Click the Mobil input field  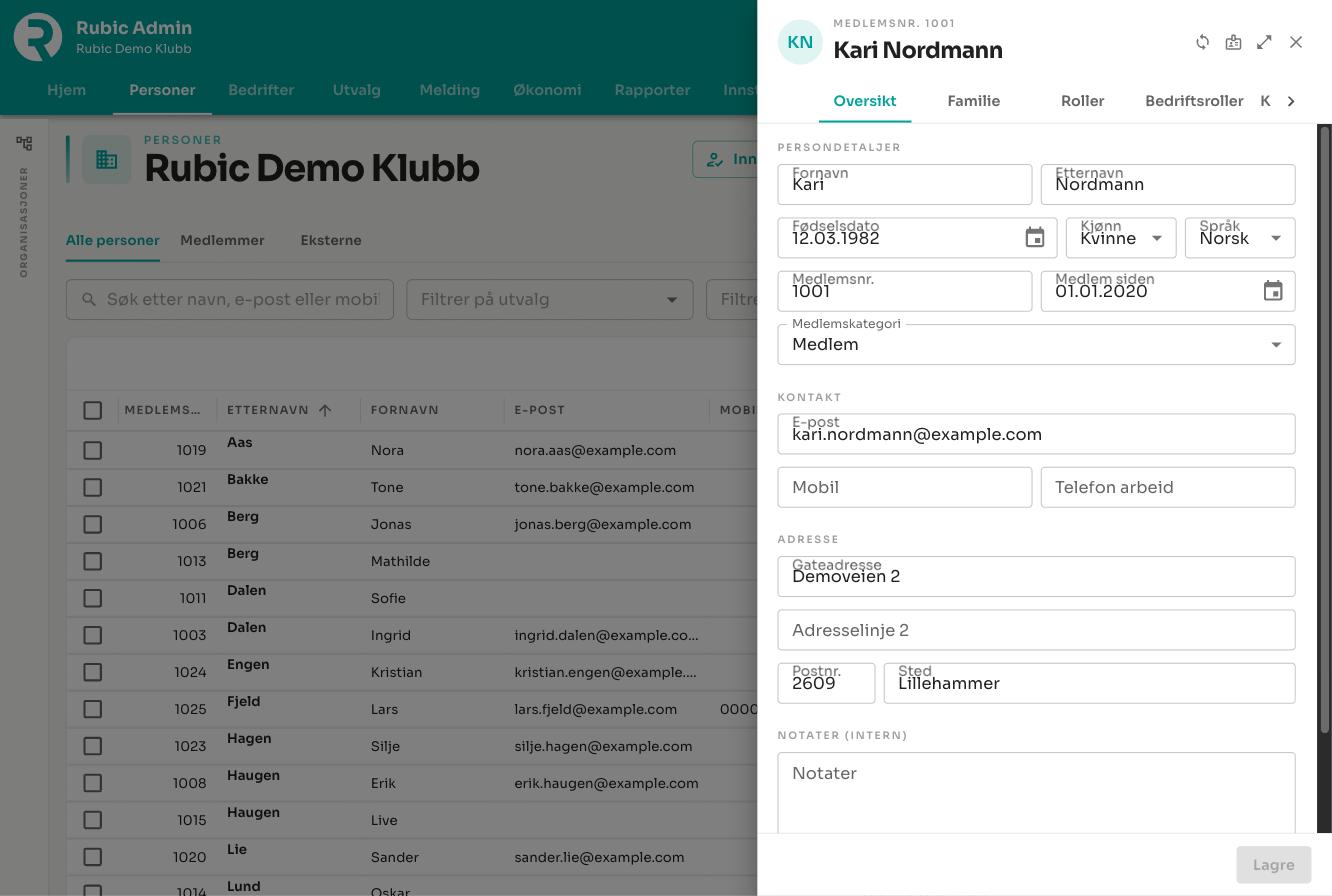click(905, 487)
